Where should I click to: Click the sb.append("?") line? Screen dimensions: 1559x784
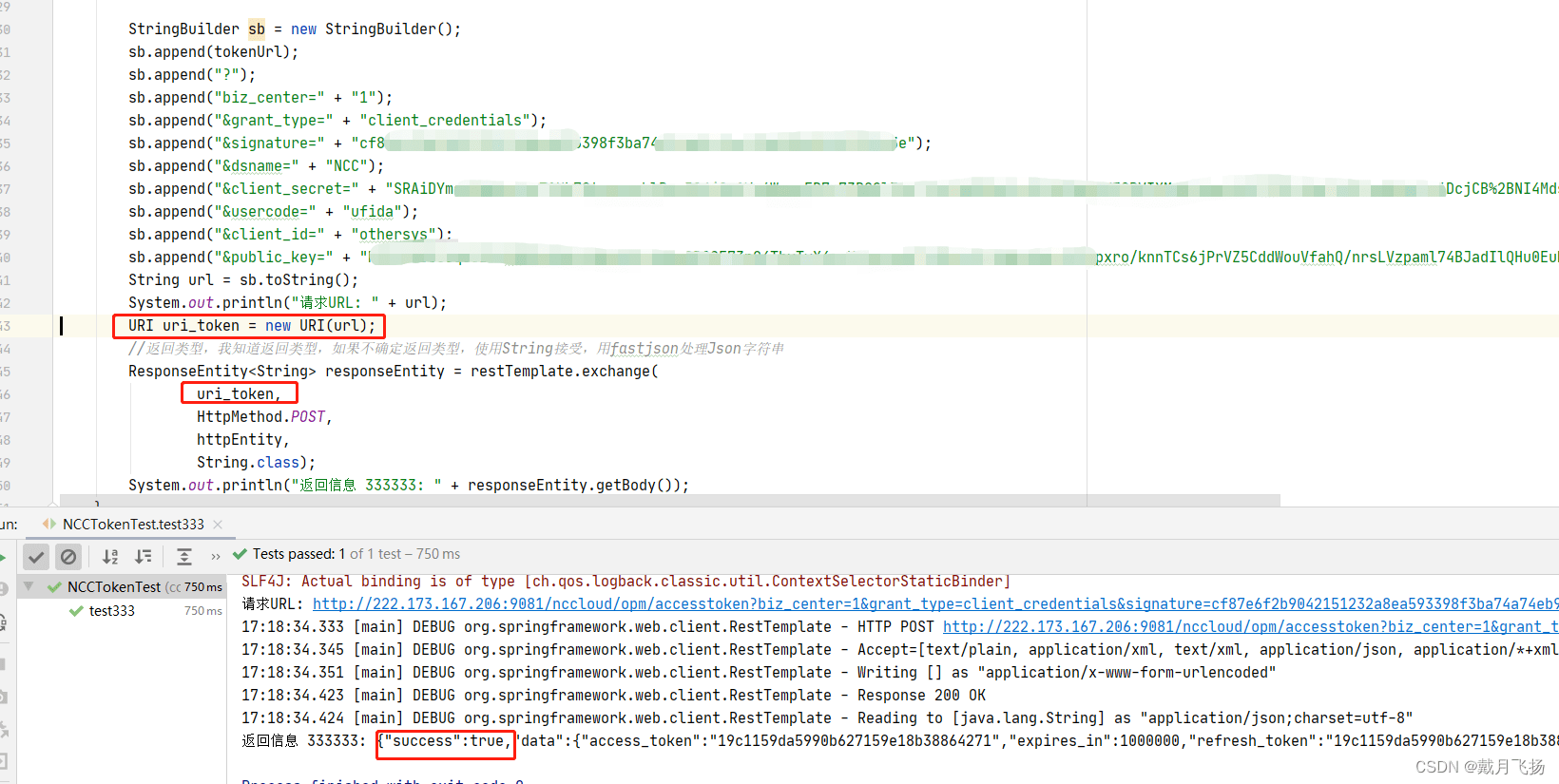192,75
